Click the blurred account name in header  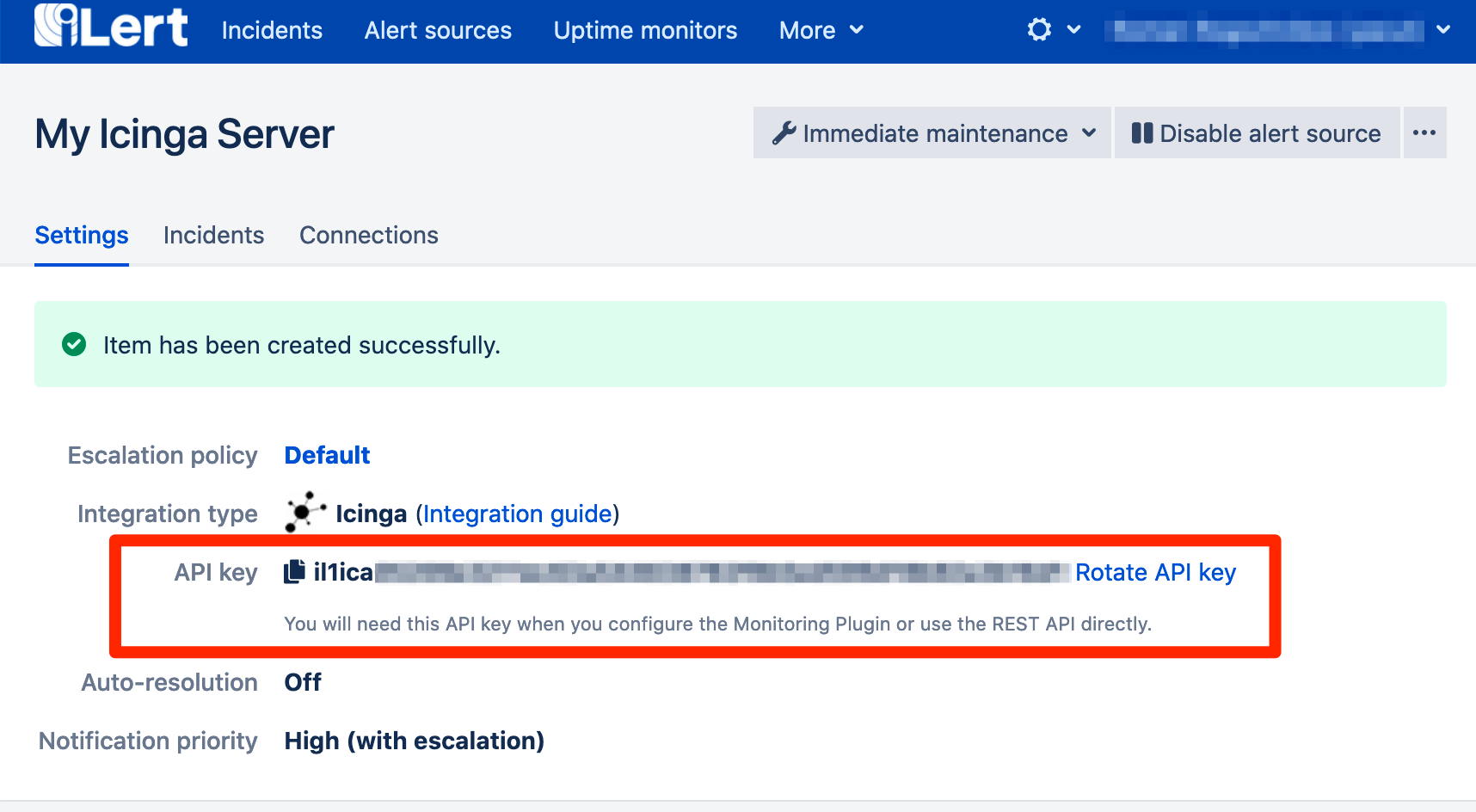click(x=1264, y=31)
